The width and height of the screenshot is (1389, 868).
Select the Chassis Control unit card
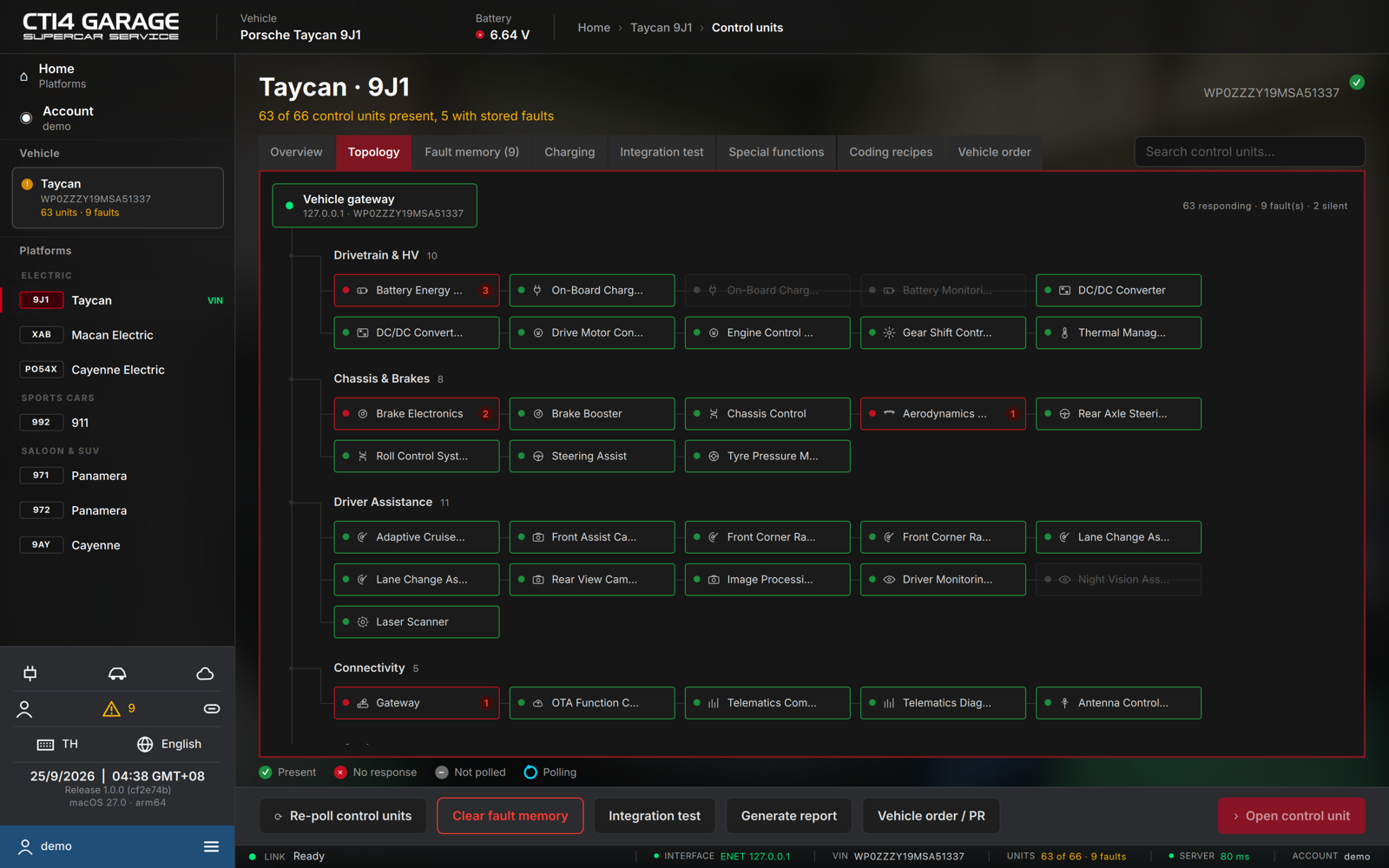coord(767,414)
